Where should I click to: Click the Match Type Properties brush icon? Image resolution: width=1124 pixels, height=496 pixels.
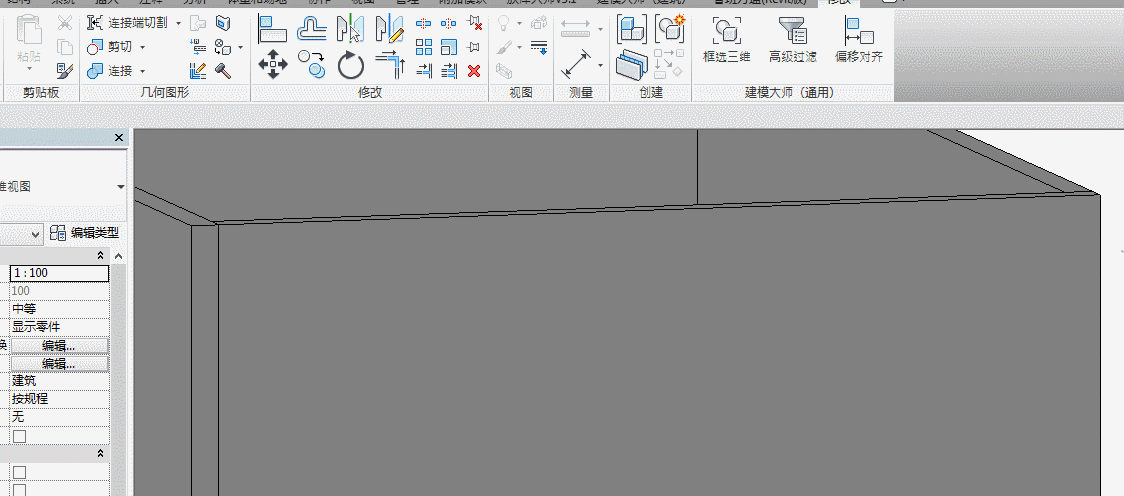pyautogui.click(x=65, y=70)
